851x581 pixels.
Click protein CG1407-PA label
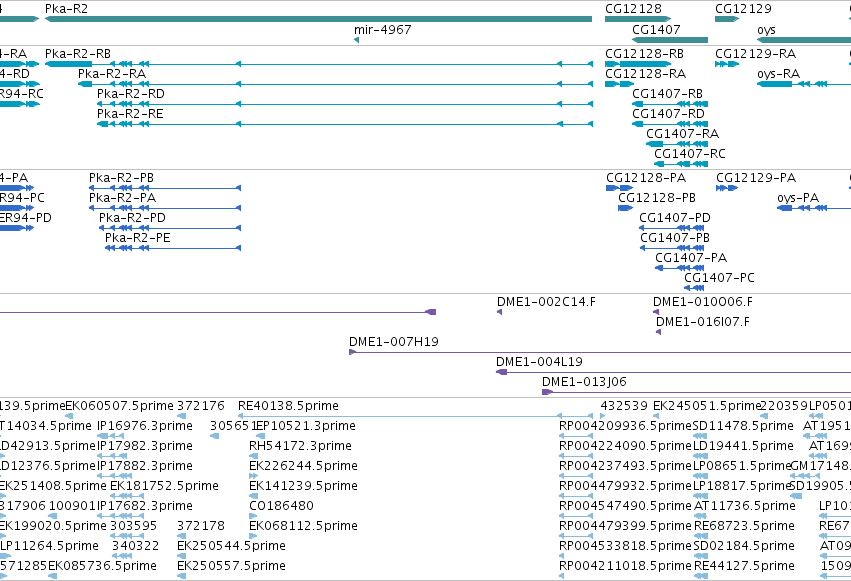coord(691,258)
